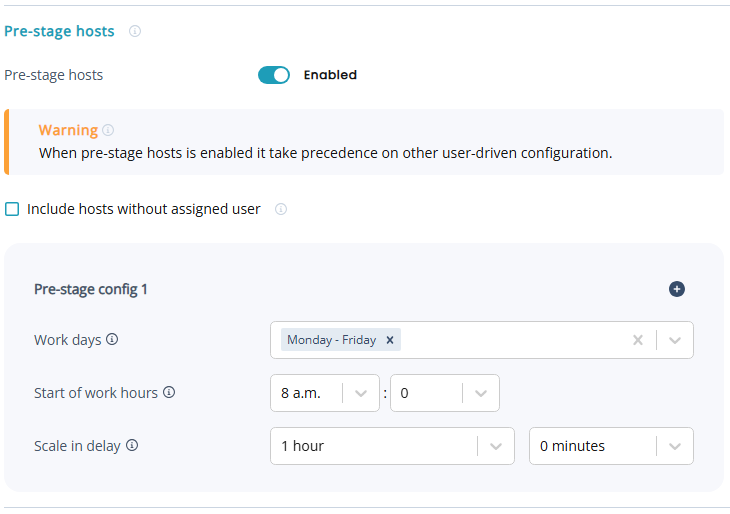Image resolution: width=730 pixels, height=514 pixels.
Task: Click the Pre-stage config 1 title
Action: pyautogui.click(x=91, y=289)
